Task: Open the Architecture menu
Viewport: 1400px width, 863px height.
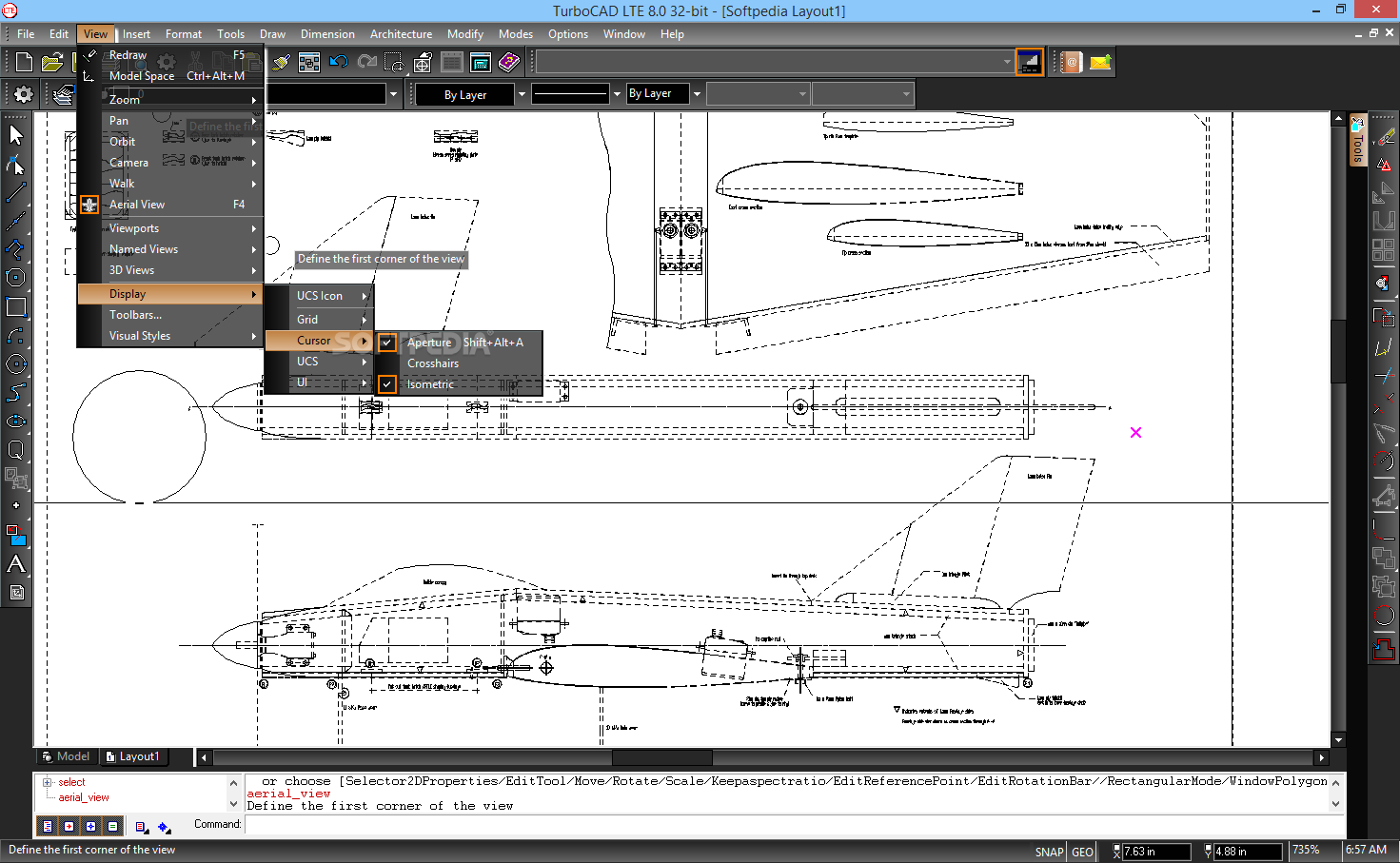Action: pyautogui.click(x=401, y=34)
